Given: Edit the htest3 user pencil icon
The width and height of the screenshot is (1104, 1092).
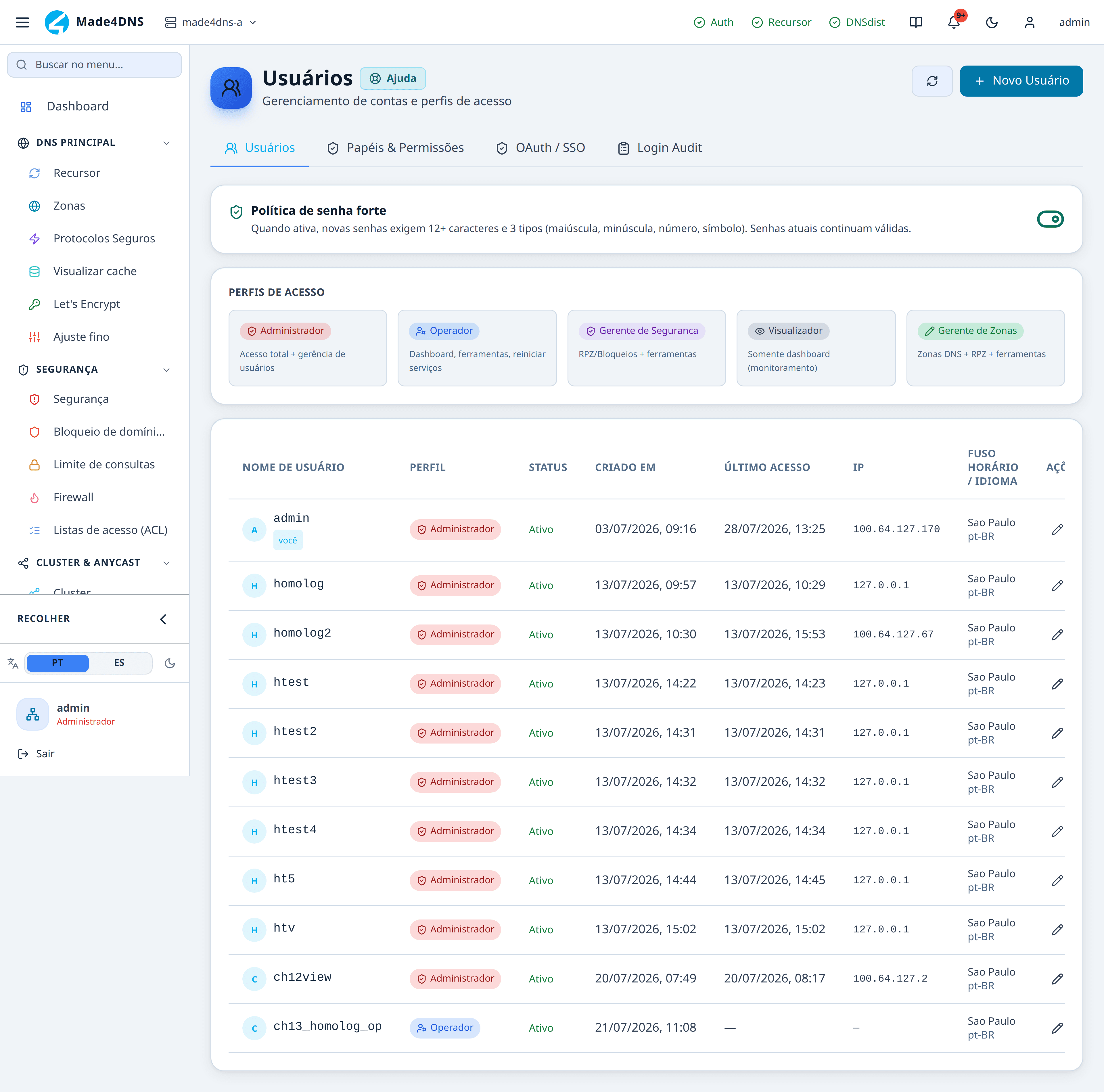Looking at the screenshot, I should click(x=1057, y=782).
